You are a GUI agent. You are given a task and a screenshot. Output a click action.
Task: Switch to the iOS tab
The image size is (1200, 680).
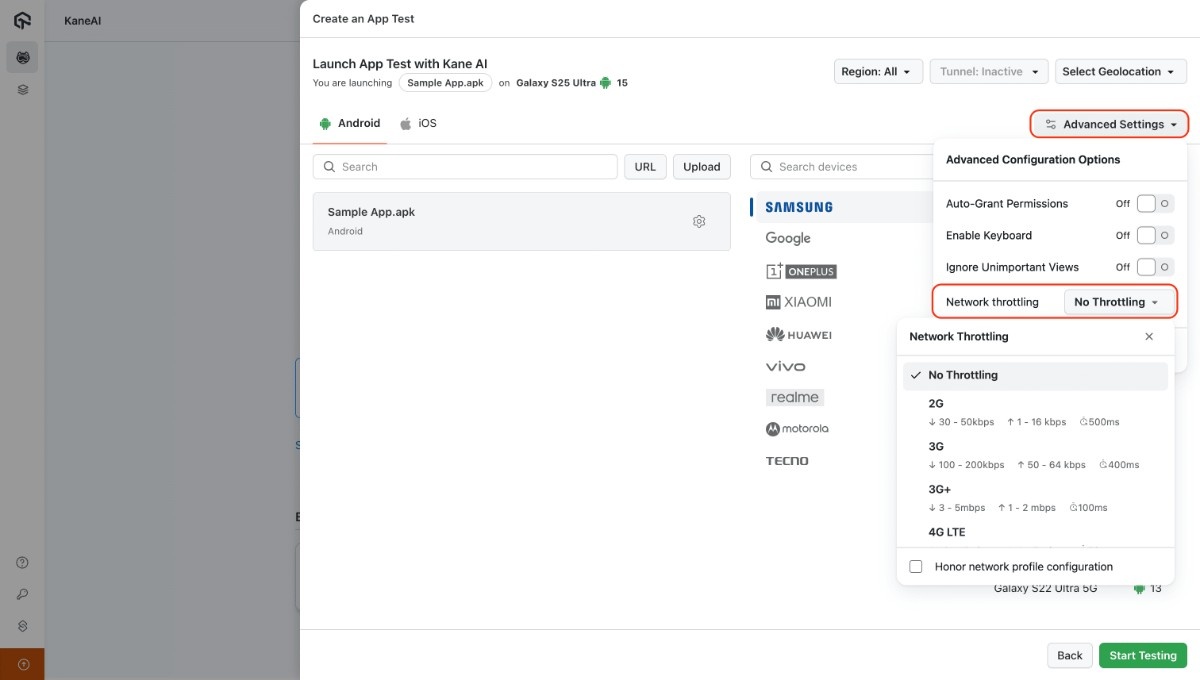418,124
